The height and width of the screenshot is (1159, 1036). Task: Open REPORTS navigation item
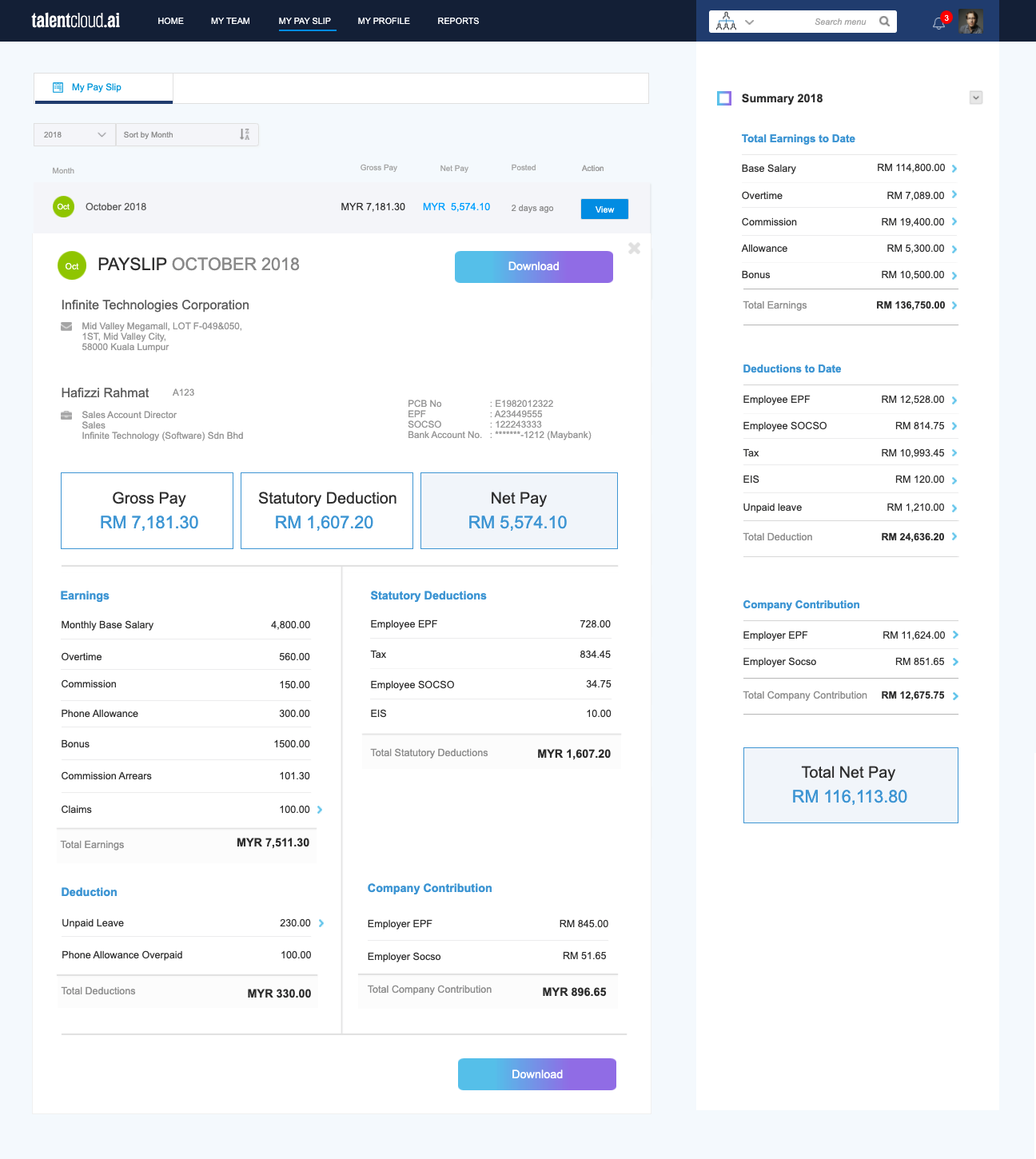coord(458,21)
